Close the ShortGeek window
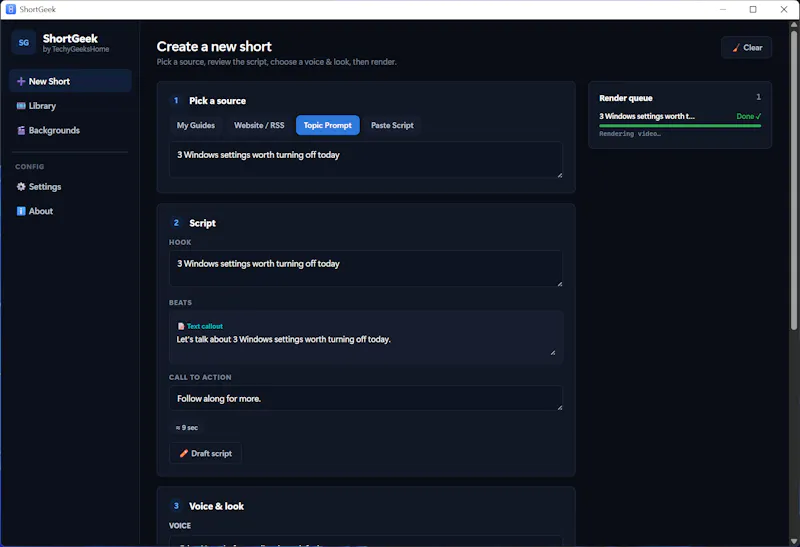The image size is (800, 547). (x=784, y=9)
